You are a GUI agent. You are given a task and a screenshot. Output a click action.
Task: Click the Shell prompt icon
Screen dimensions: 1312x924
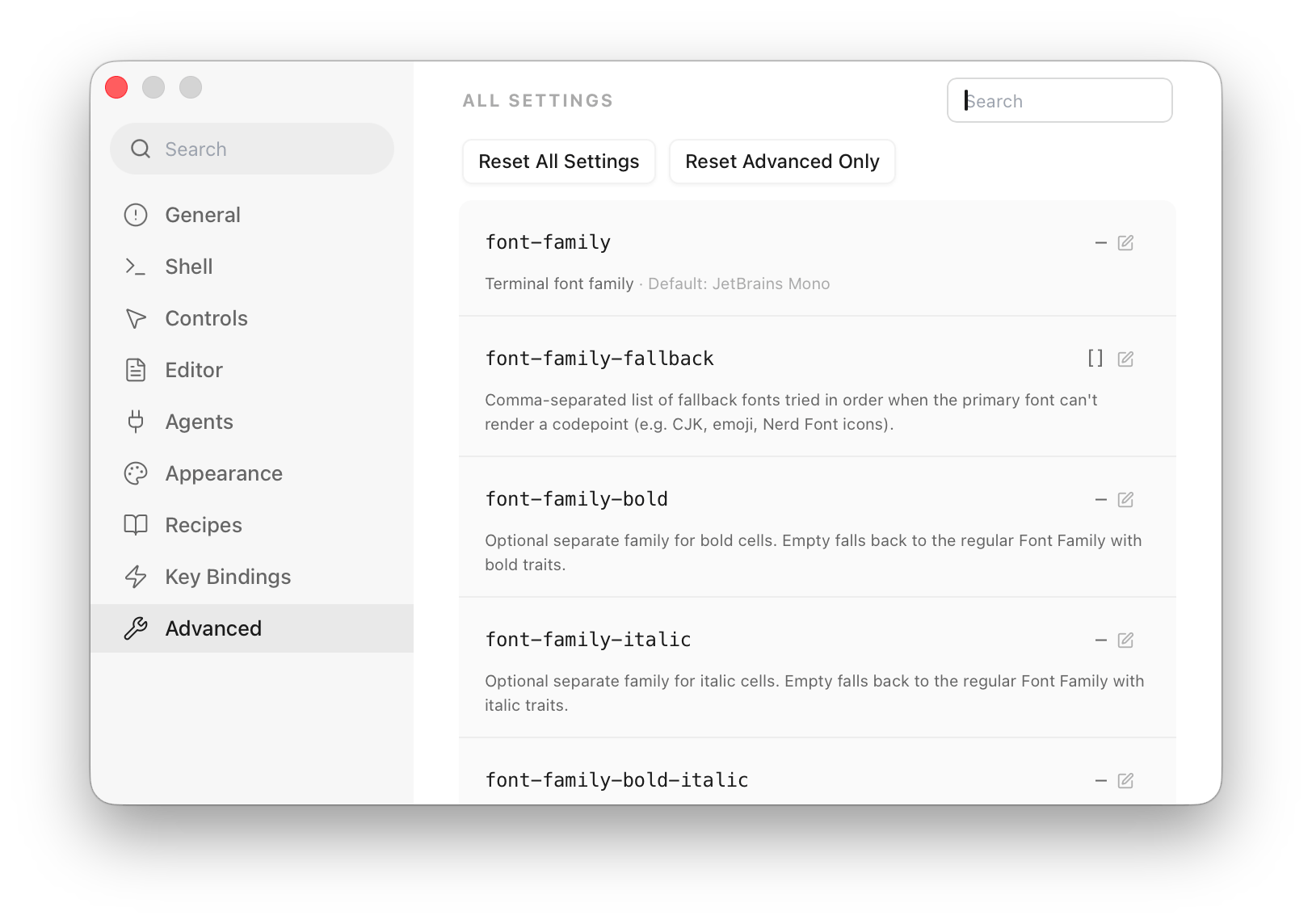tap(136, 267)
